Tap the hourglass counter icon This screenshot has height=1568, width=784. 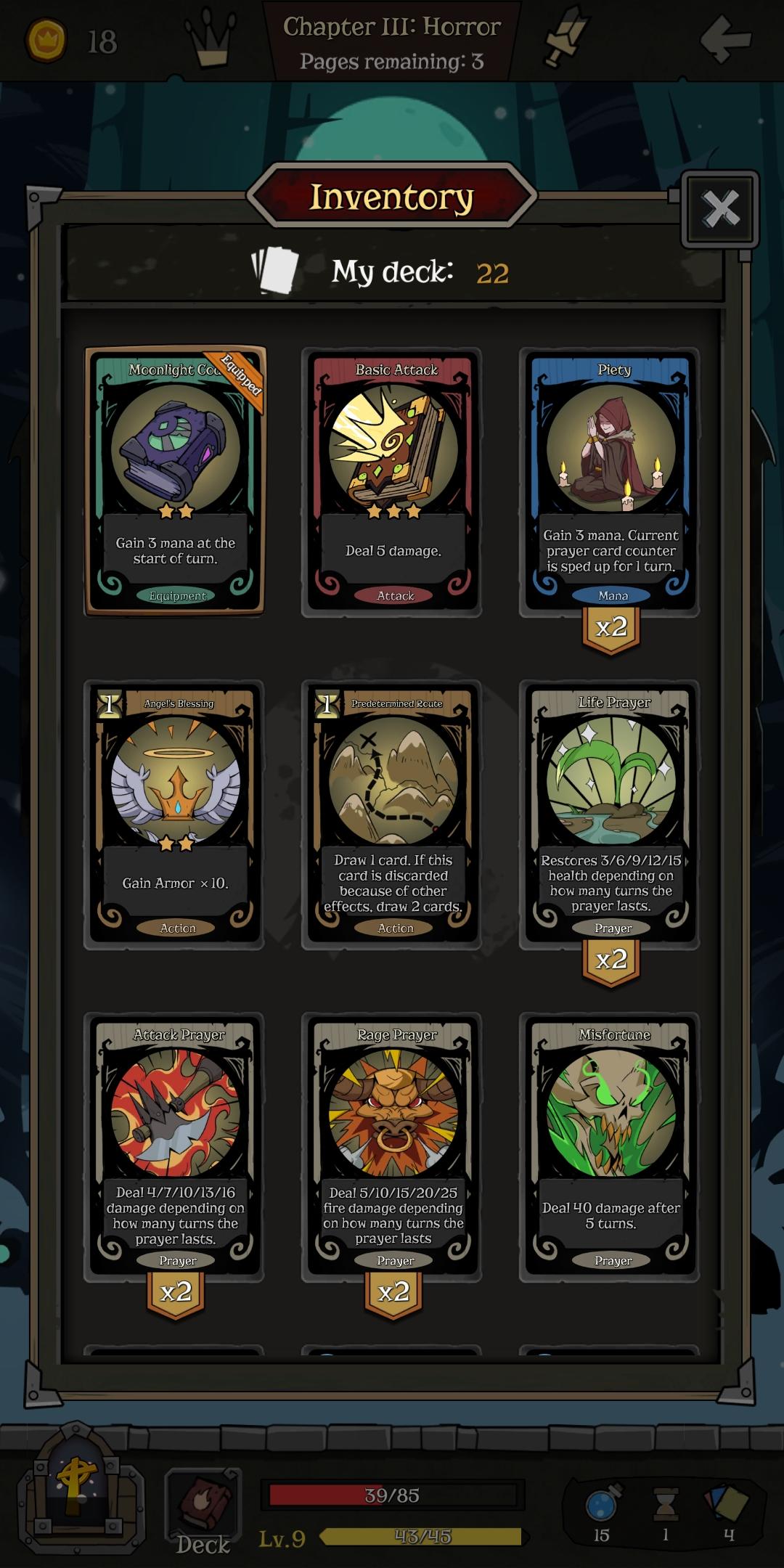click(x=665, y=1504)
